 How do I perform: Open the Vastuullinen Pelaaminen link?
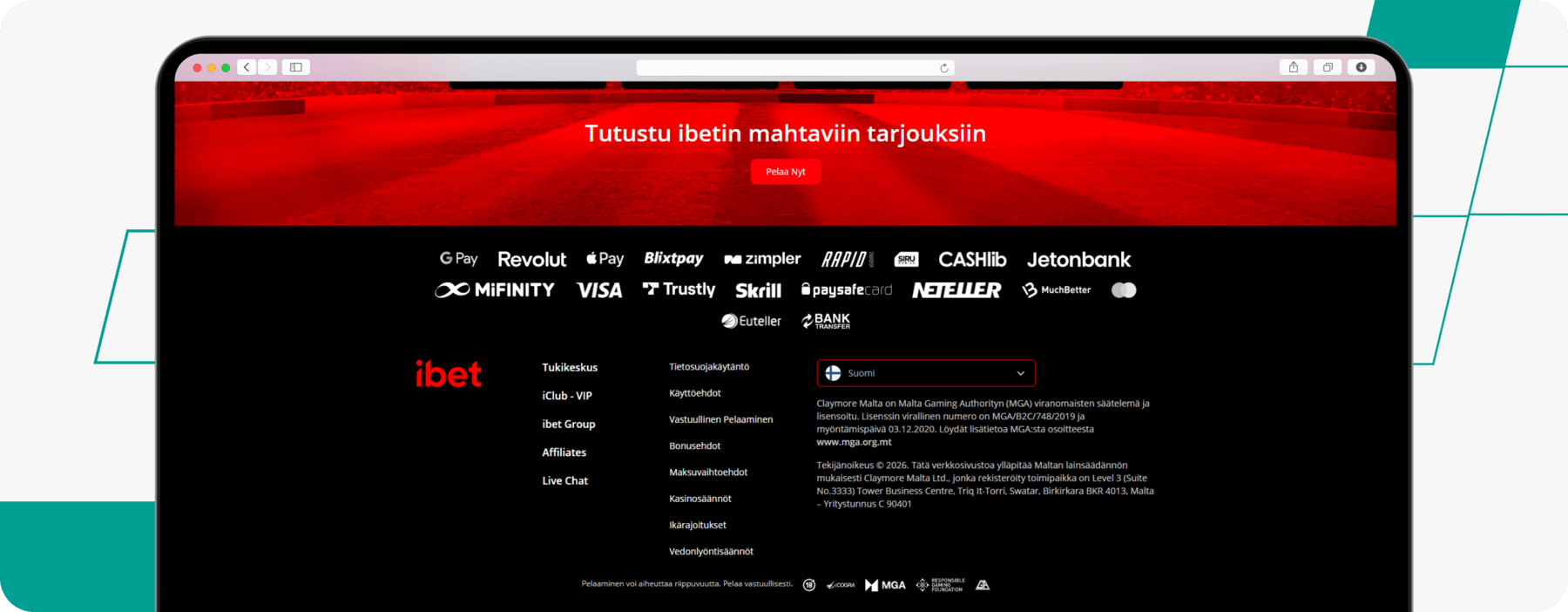721,419
